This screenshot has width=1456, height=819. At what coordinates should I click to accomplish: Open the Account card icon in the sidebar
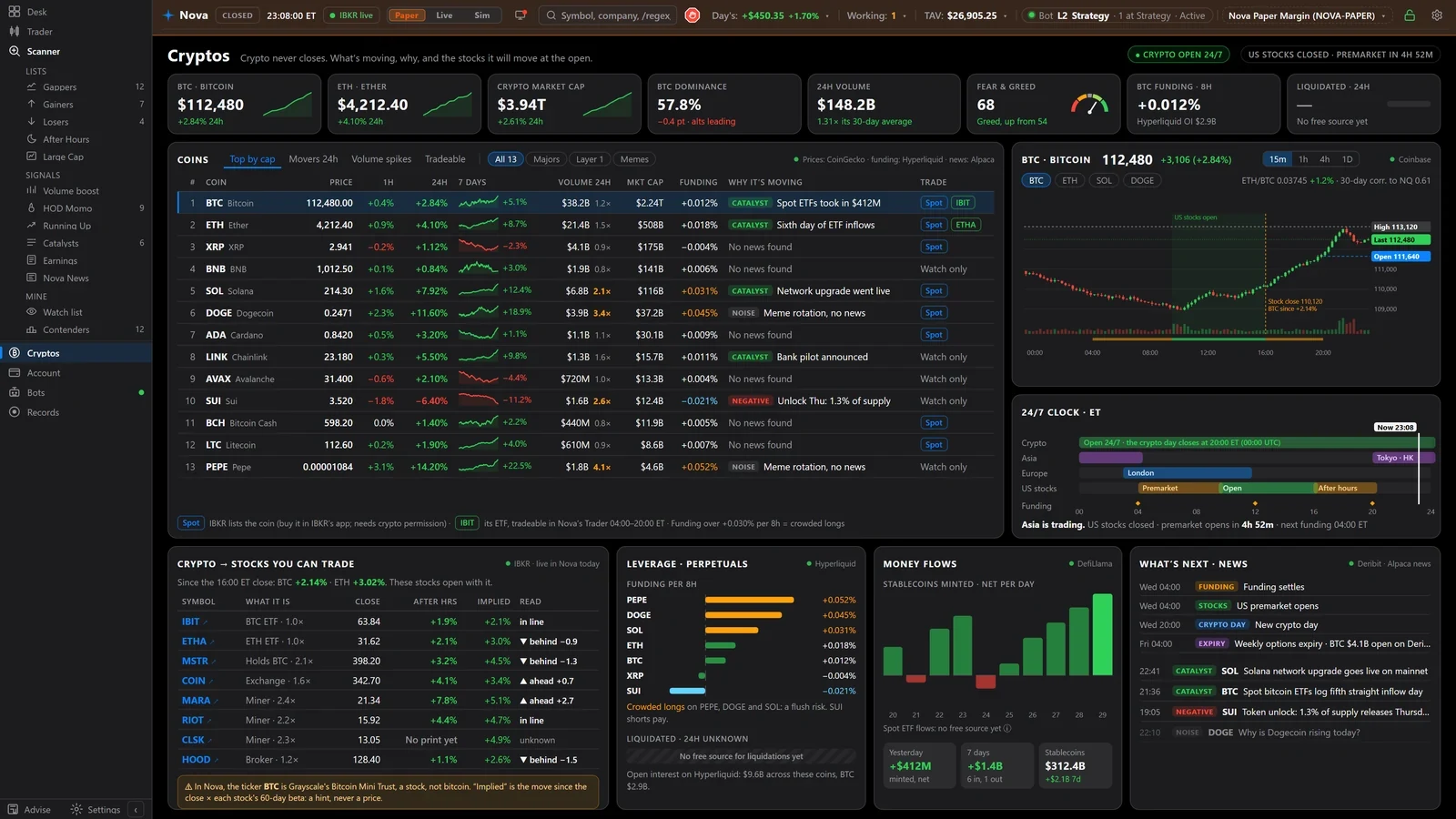click(14, 373)
